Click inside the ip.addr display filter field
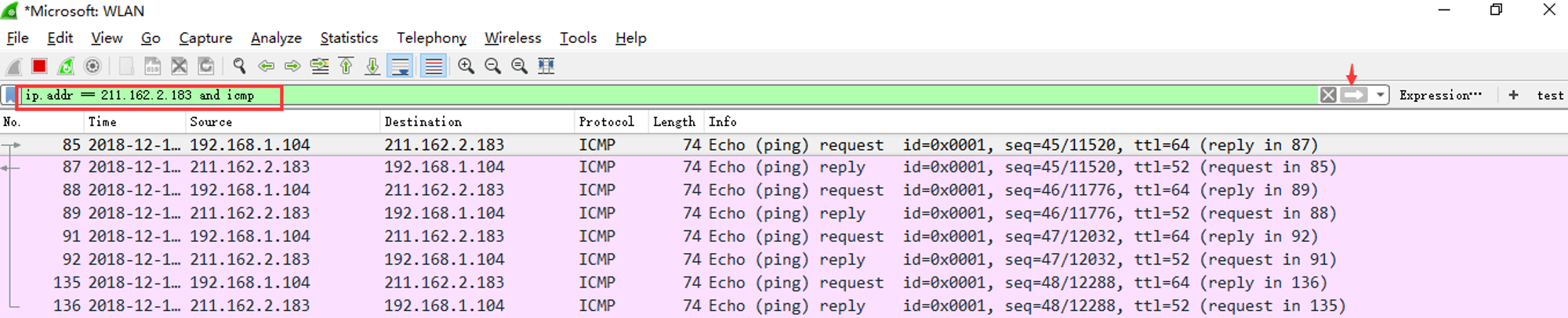Screen dimensions: 1568x318 click(666, 95)
